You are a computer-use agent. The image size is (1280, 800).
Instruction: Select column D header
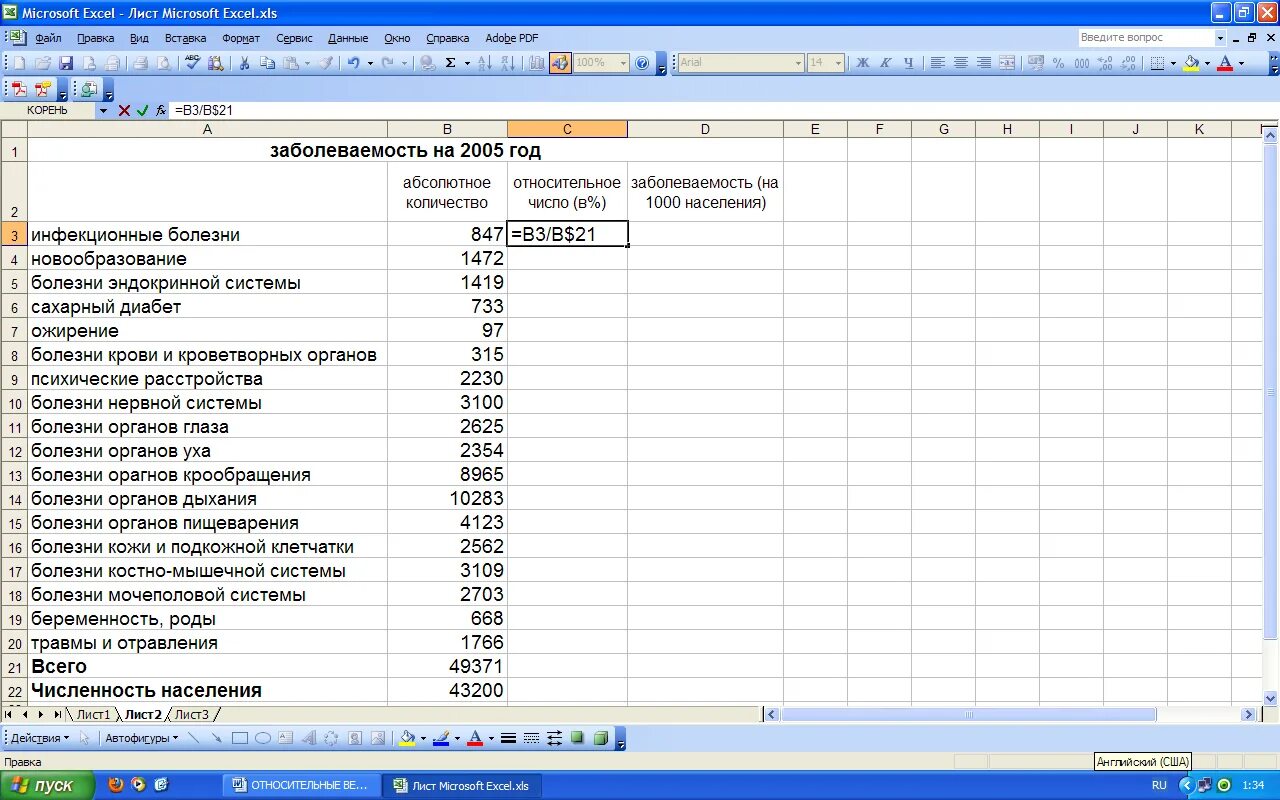(705, 129)
